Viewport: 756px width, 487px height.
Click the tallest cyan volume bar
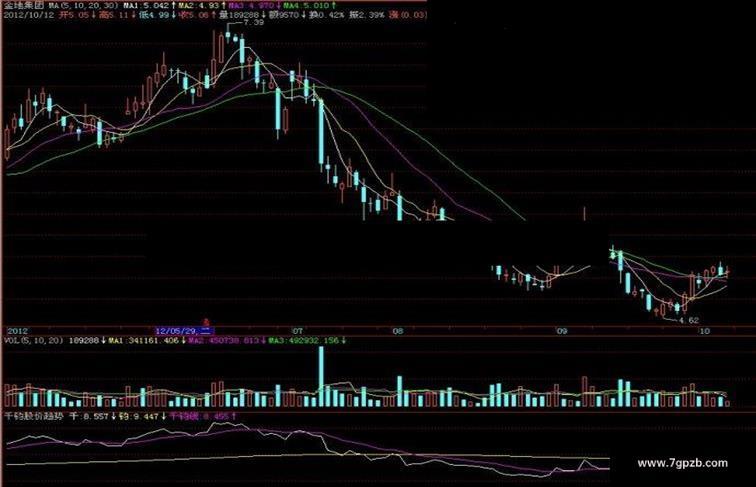click(x=321, y=377)
